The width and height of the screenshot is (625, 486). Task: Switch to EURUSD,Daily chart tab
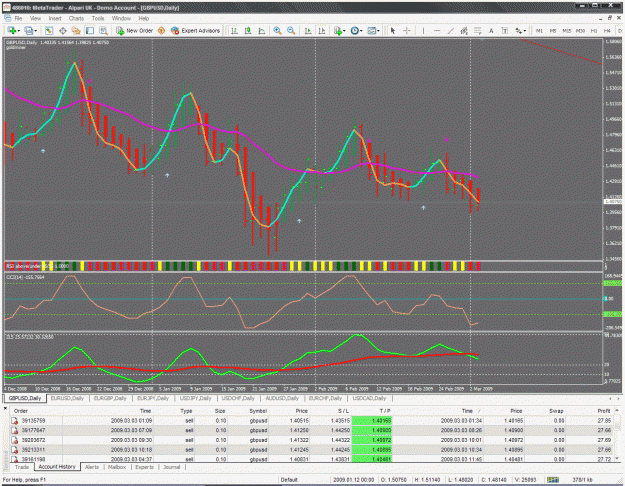[67, 398]
